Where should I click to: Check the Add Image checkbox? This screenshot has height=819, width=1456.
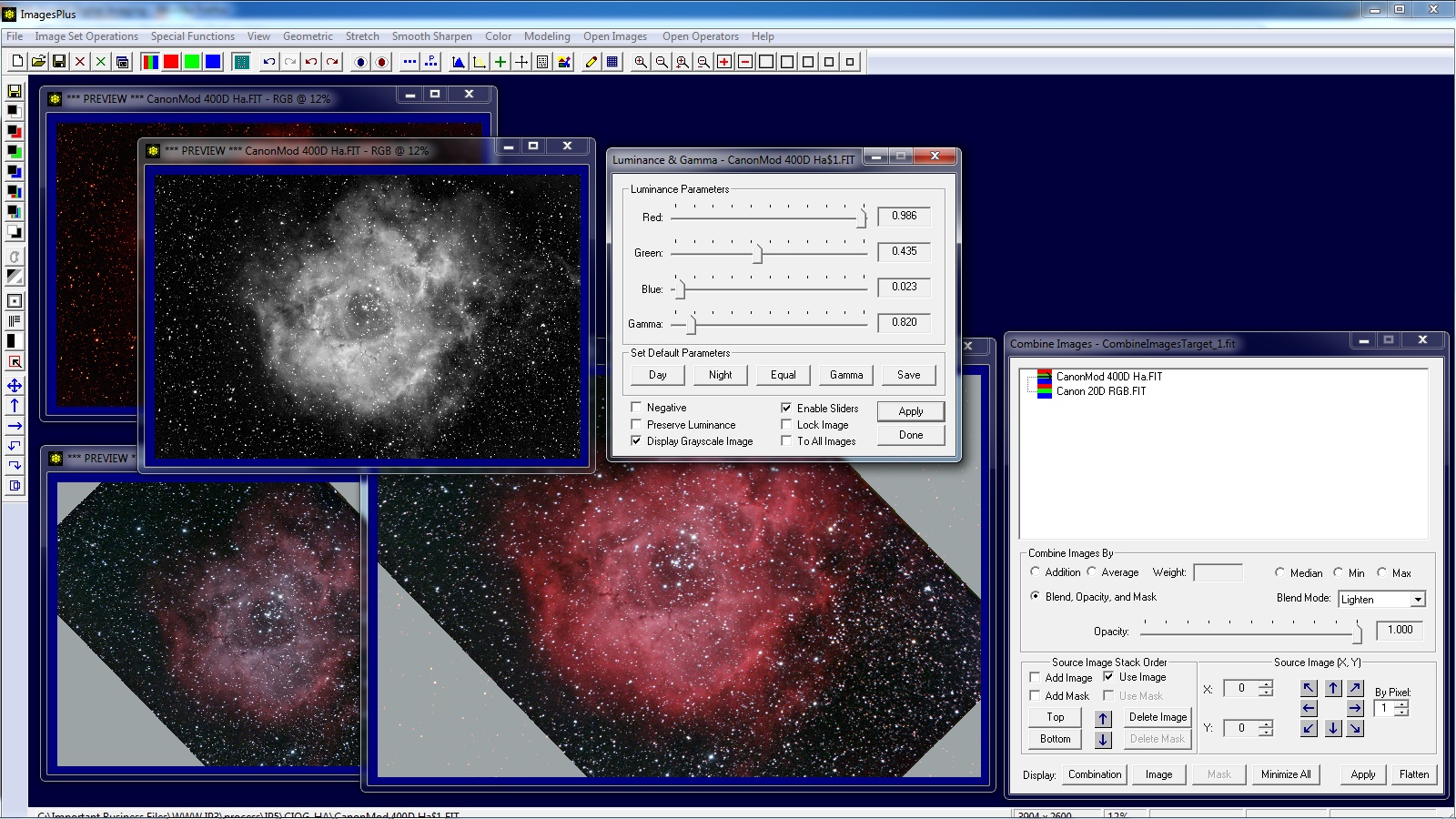[x=1035, y=677]
